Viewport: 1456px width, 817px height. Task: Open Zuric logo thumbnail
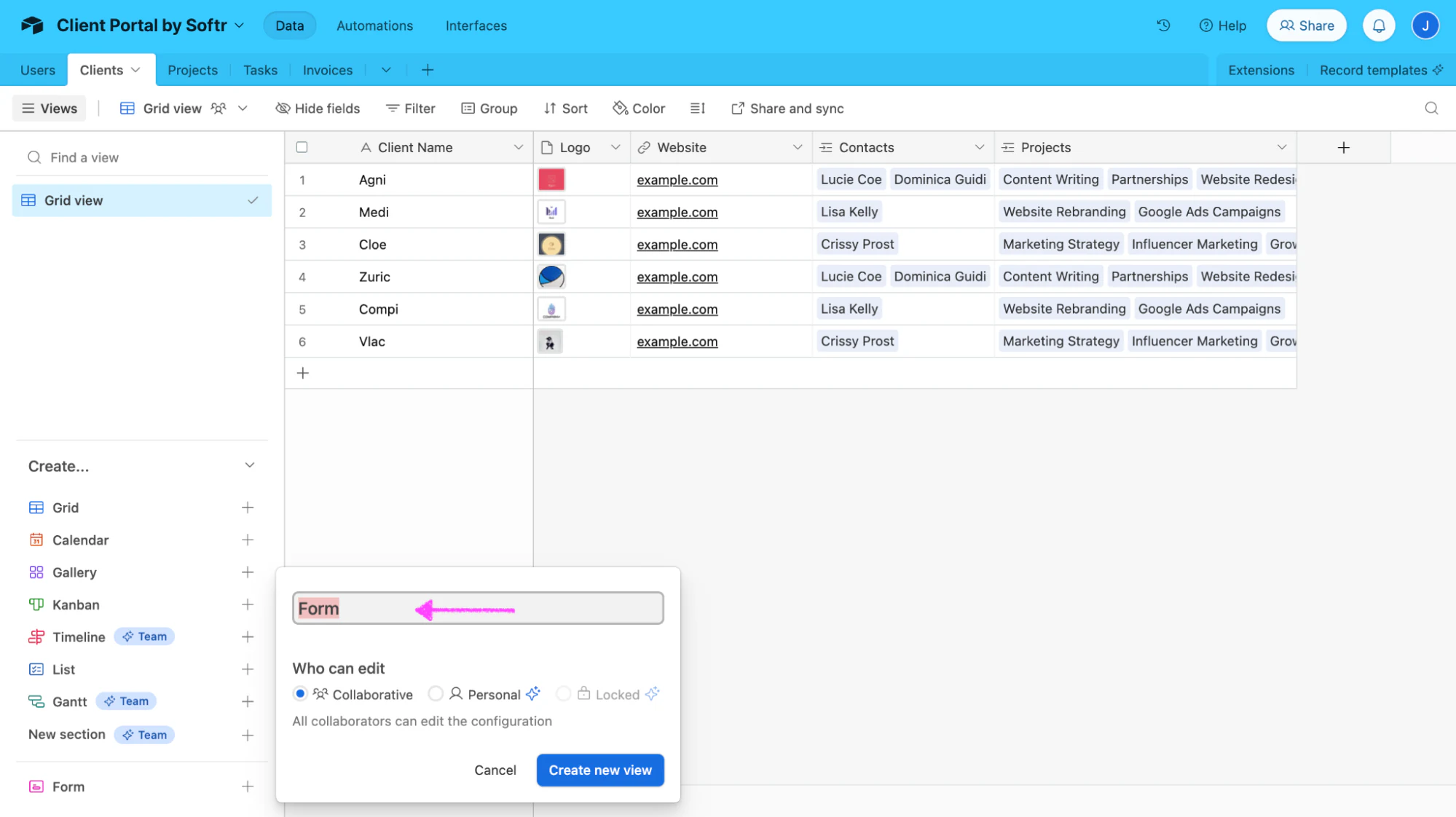pyautogui.click(x=551, y=277)
